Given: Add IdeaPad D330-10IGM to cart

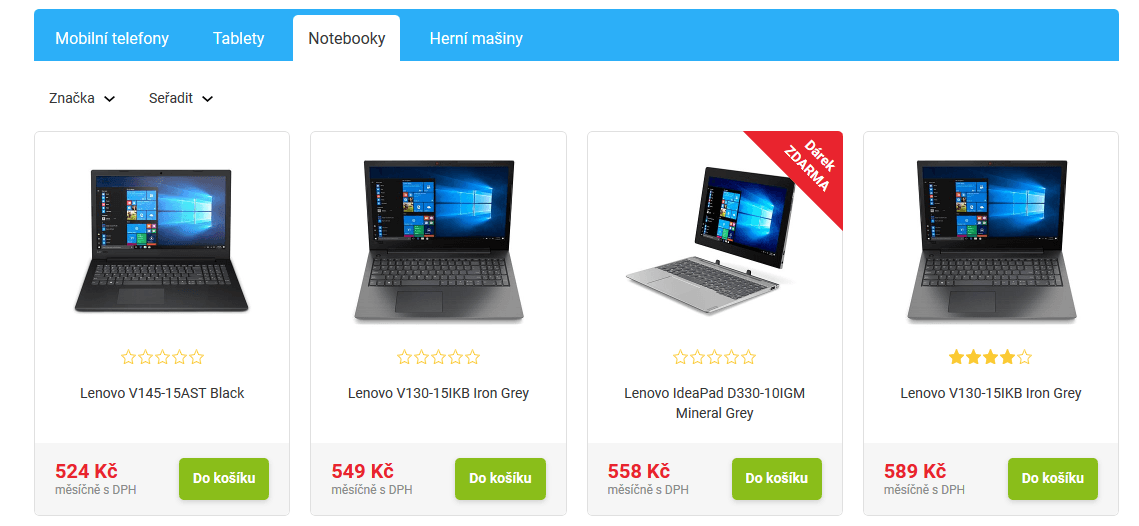Looking at the screenshot, I should pyautogui.click(x=777, y=479).
